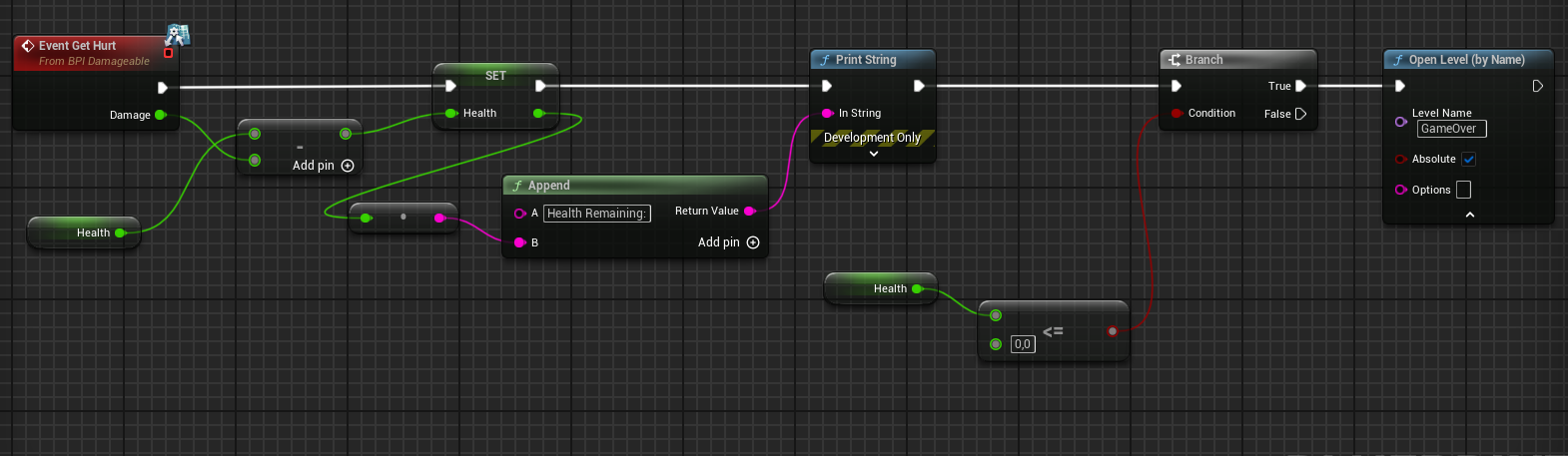
Task: Click the Branch node's False execution pin
Action: click(1300, 114)
